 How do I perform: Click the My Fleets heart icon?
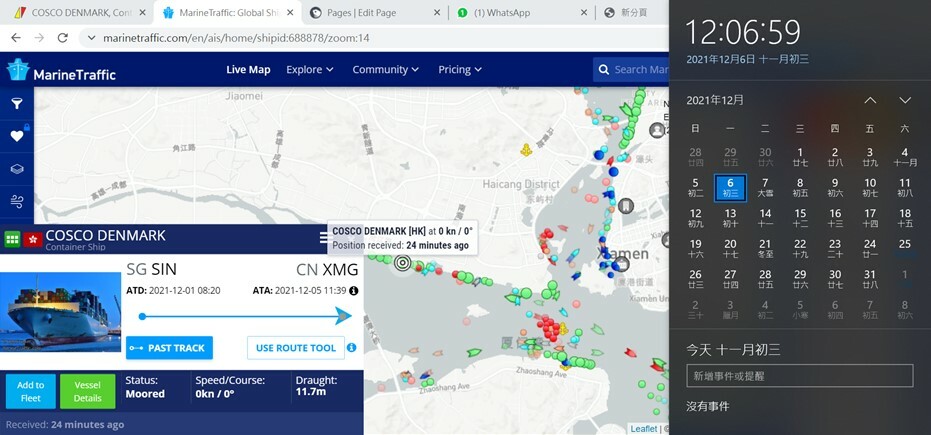tap(17, 136)
